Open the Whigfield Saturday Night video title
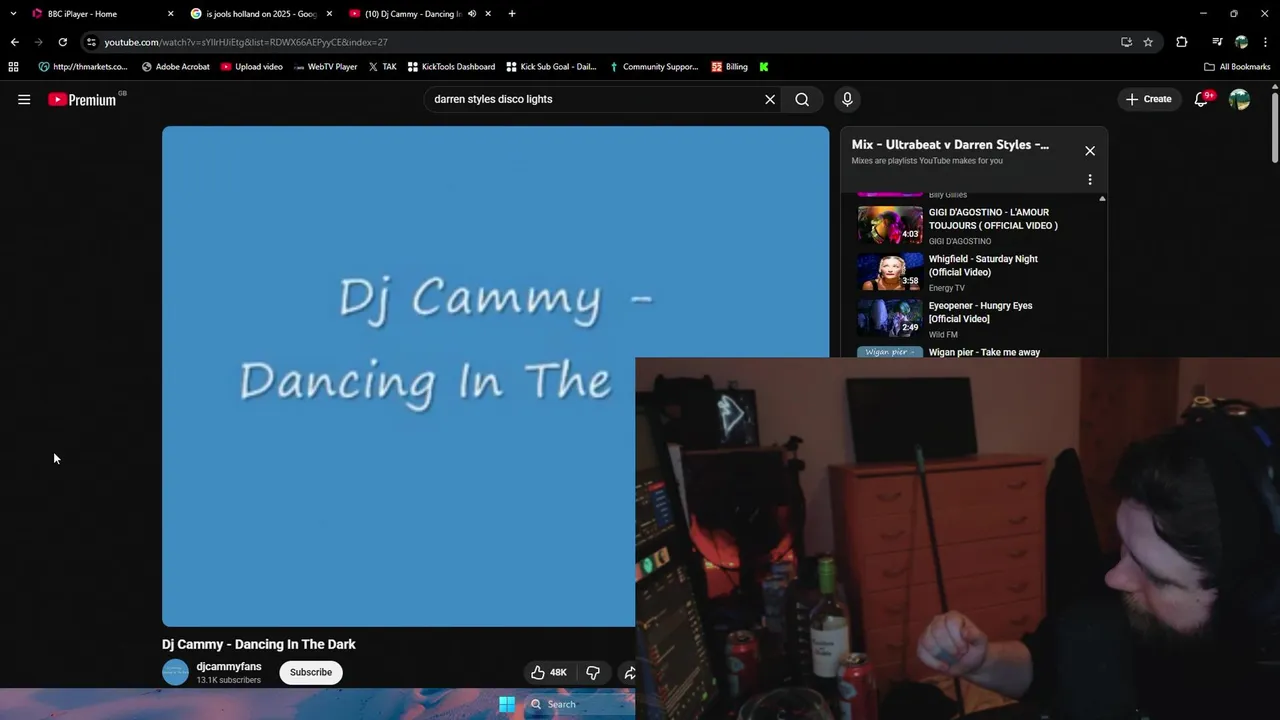This screenshot has height=720, width=1280. tap(983, 265)
